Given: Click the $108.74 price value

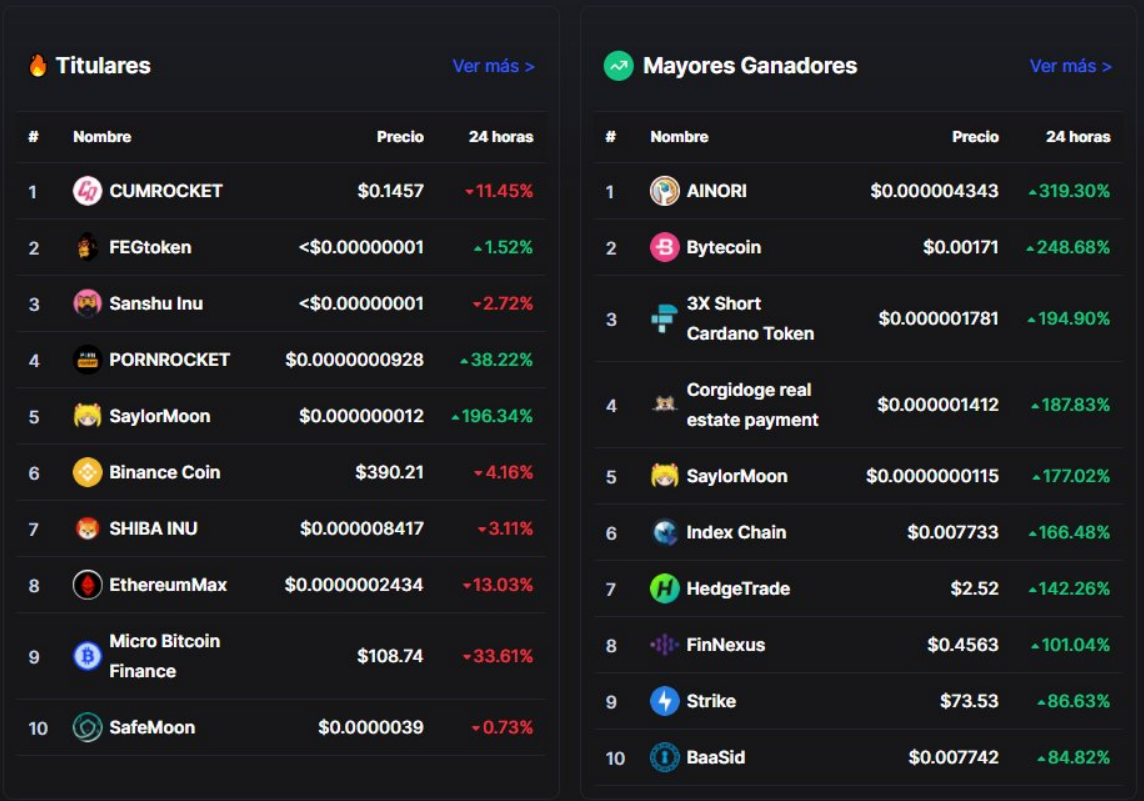Looking at the screenshot, I should pyautogui.click(x=390, y=656).
